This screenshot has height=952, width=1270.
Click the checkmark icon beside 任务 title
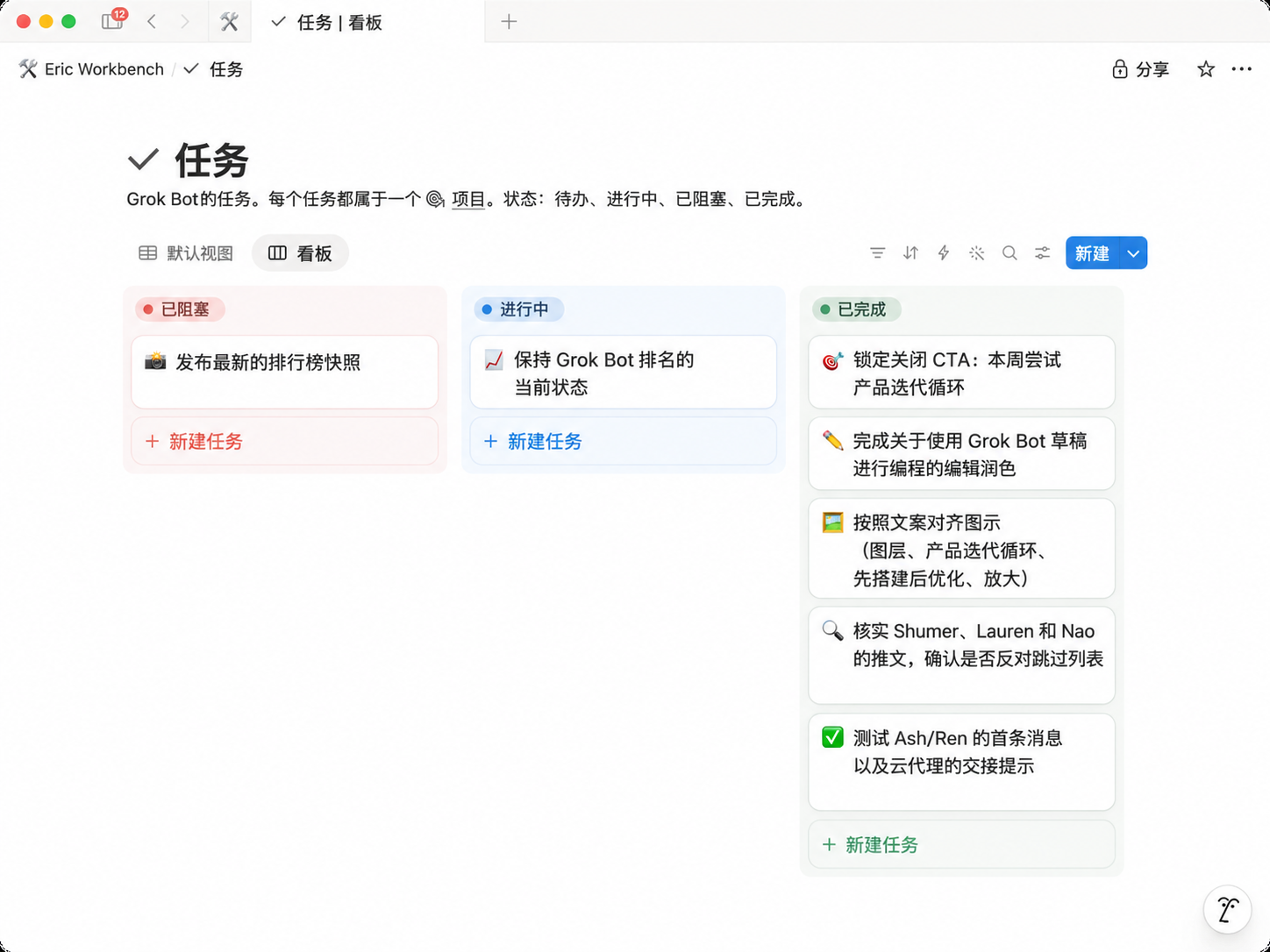pyautogui.click(x=143, y=160)
